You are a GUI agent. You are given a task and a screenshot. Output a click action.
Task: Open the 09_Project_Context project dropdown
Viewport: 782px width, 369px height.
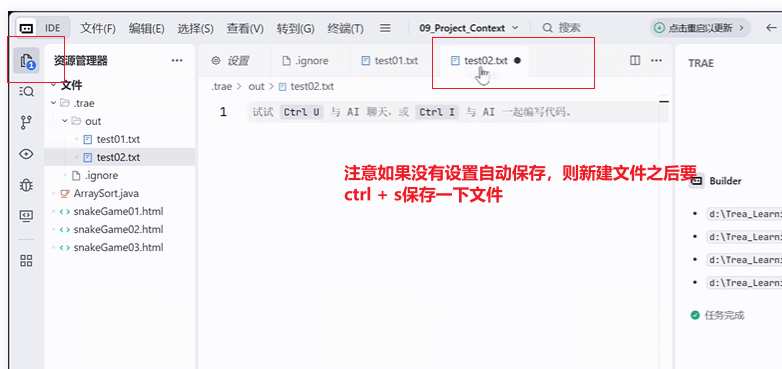pyautogui.click(x=468, y=28)
